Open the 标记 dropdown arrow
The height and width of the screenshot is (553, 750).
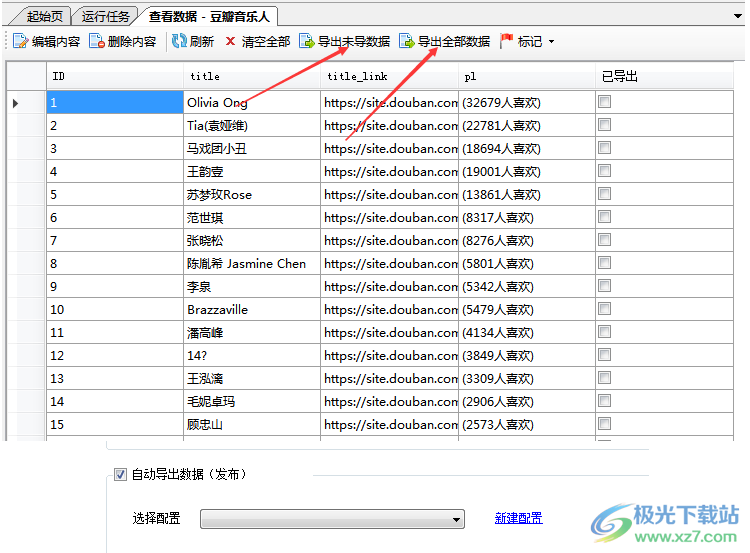click(551, 42)
